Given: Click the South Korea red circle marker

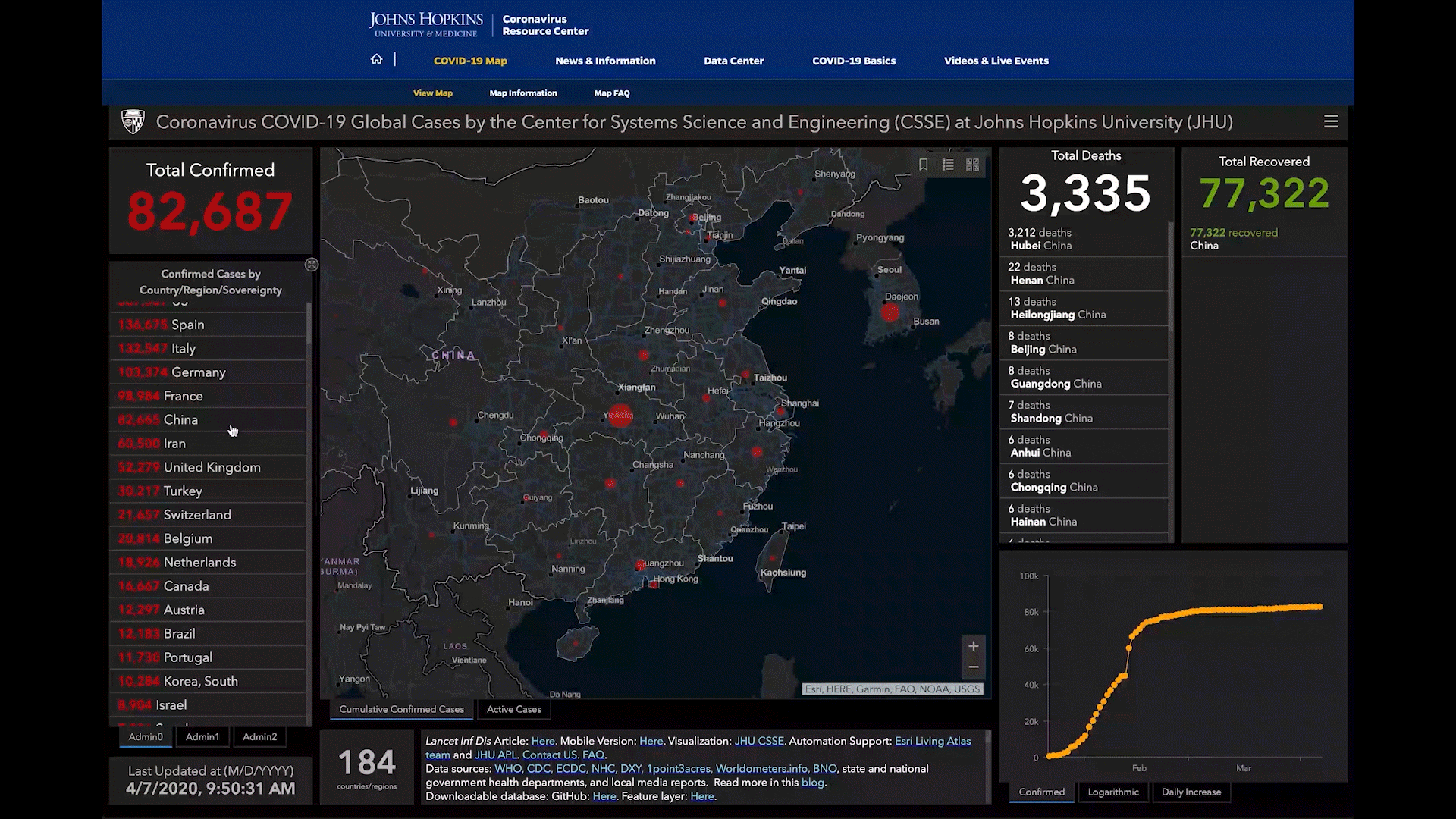Looking at the screenshot, I should [890, 312].
